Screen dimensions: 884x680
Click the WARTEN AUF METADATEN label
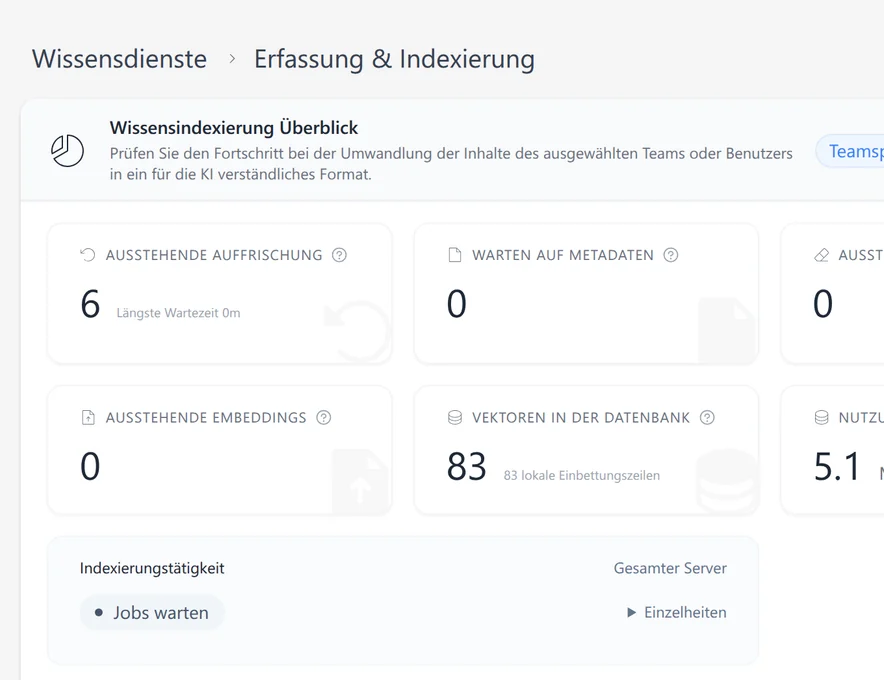pos(563,255)
